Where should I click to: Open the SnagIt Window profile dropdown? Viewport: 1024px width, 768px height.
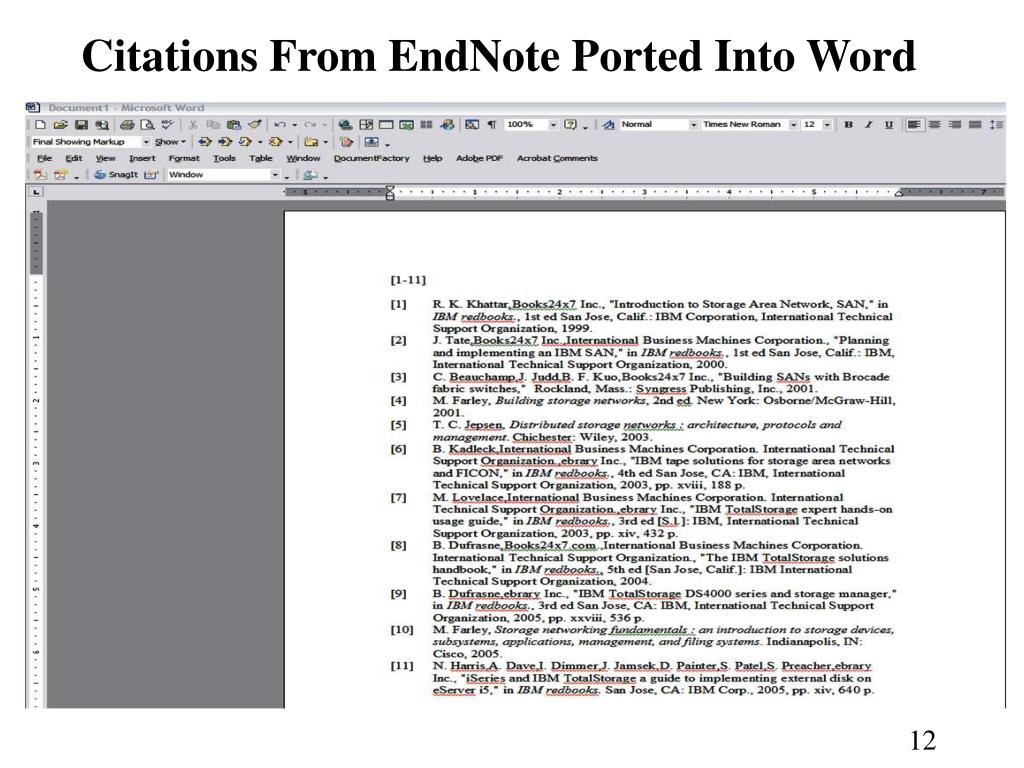(x=275, y=174)
